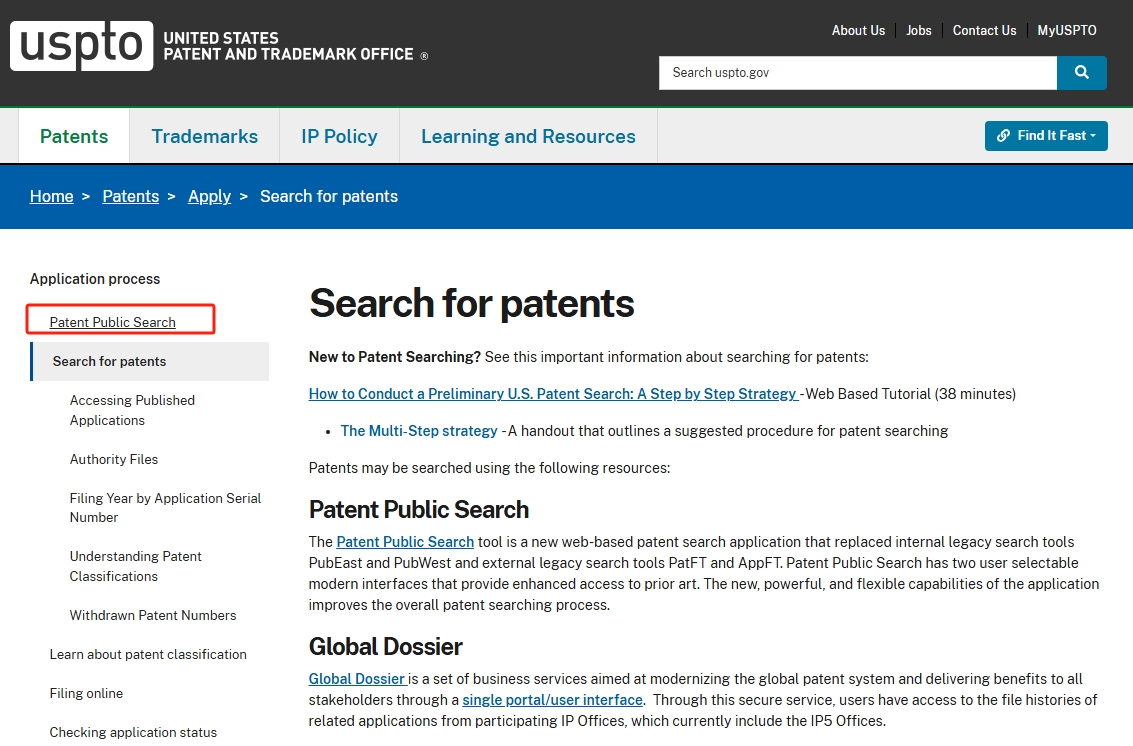
Task: Click the USPTO logo in header
Action: tap(82, 46)
